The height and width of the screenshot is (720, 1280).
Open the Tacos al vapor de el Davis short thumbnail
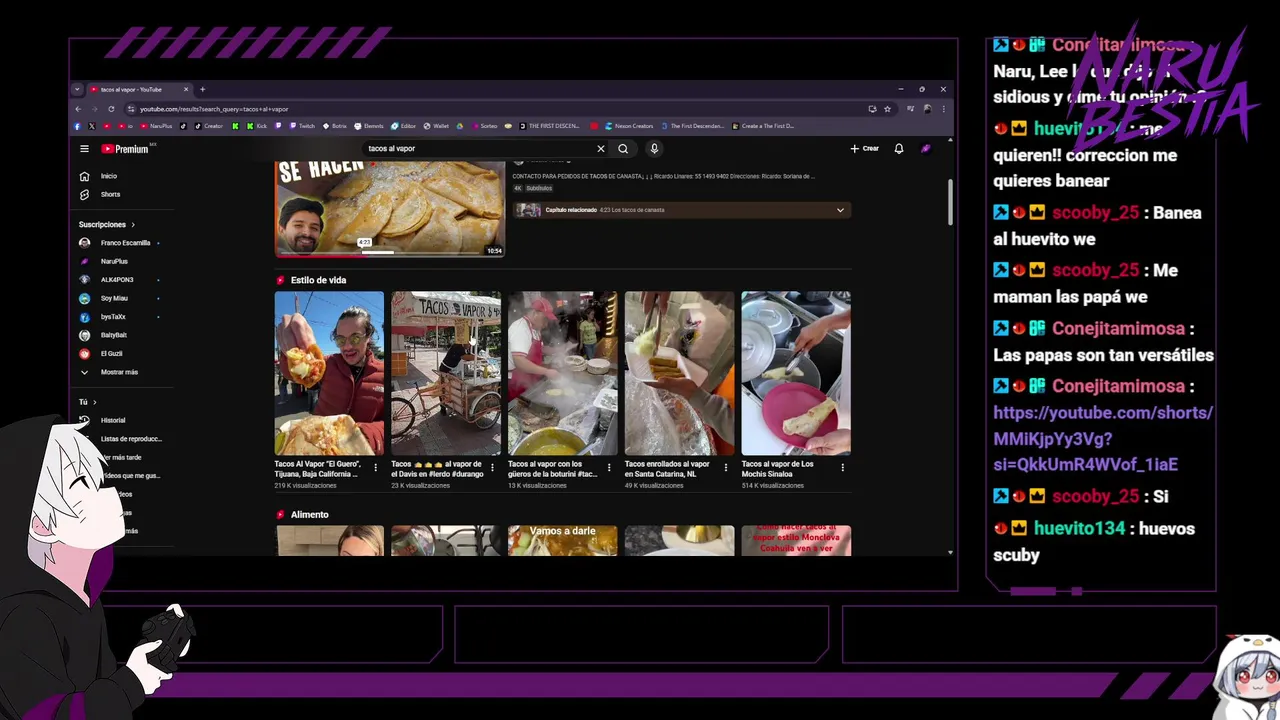446,373
